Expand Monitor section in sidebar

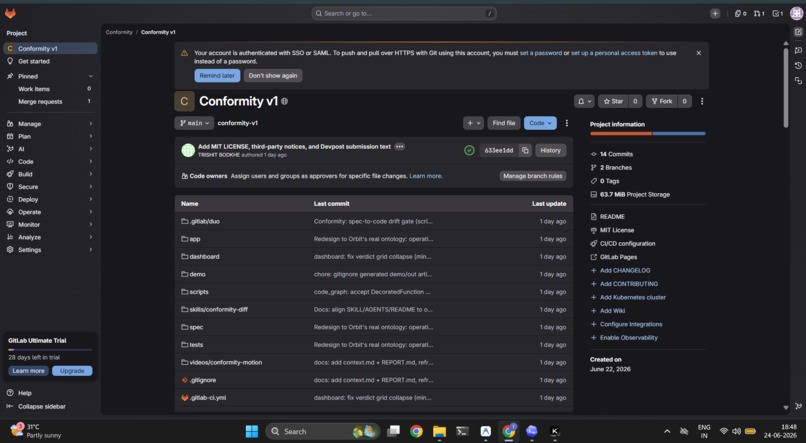(50, 225)
